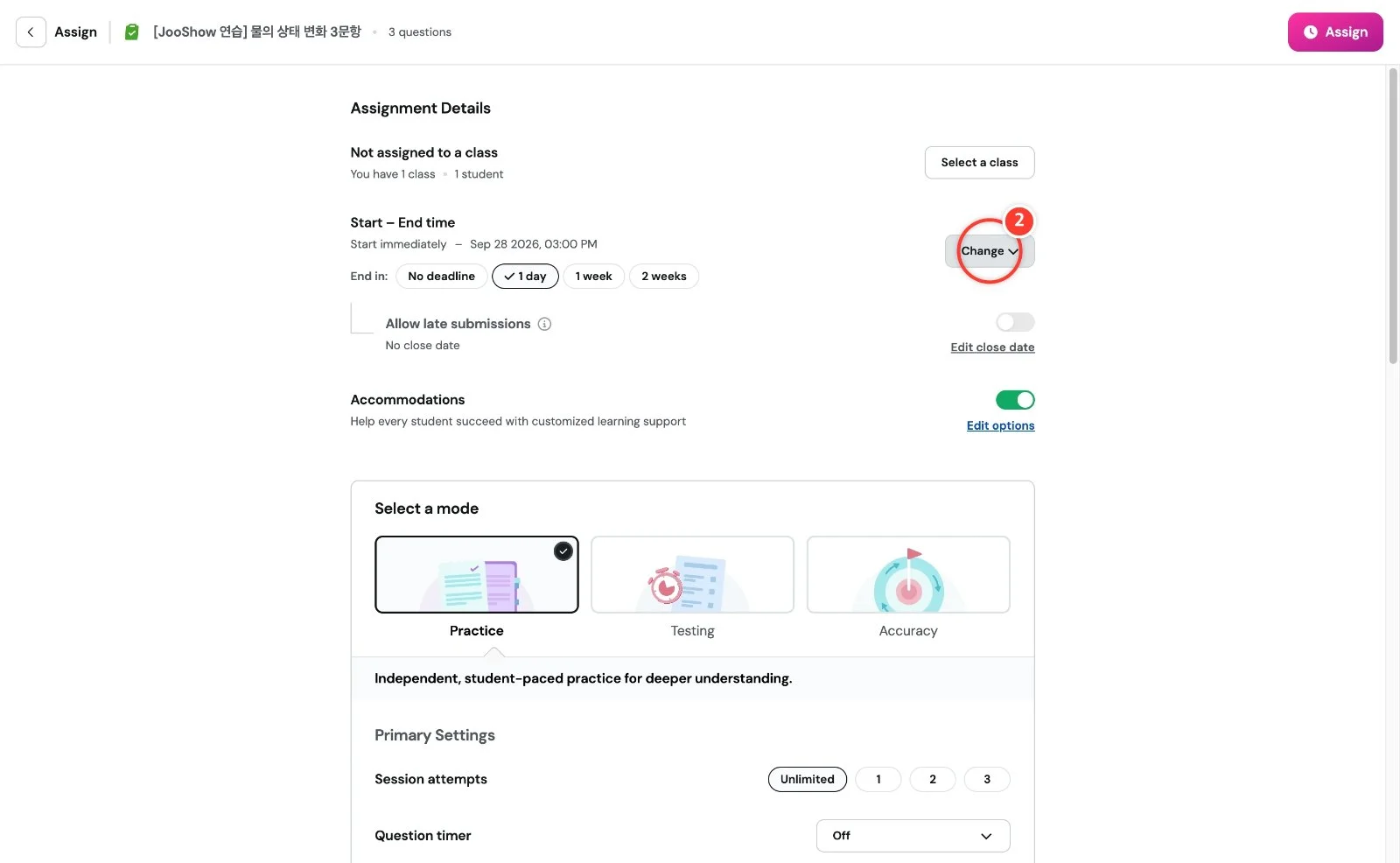
Task: Set session attempts to 1
Action: (878, 780)
